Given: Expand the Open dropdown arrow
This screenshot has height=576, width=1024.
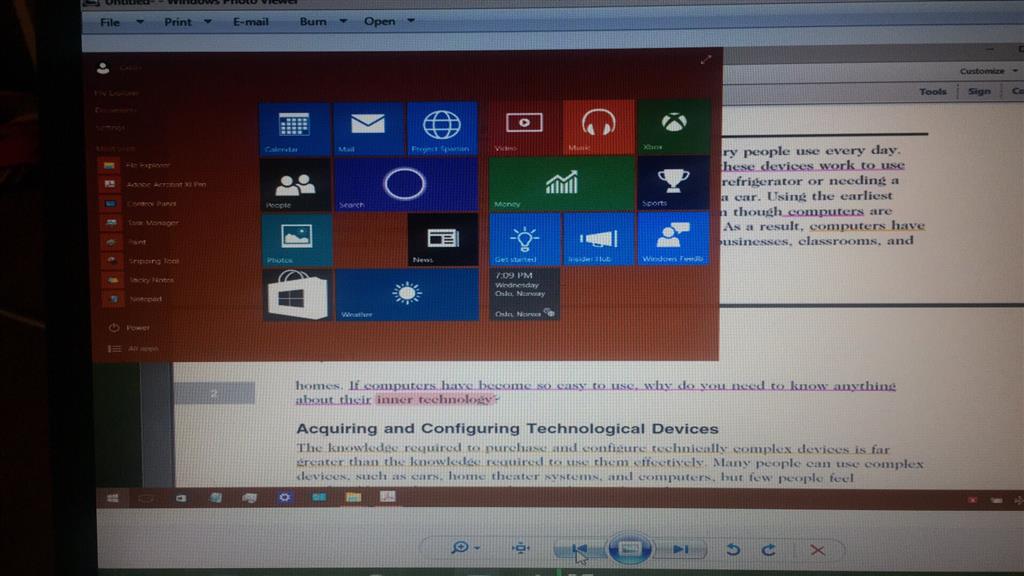Looking at the screenshot, I should click(x=411, y=21).
